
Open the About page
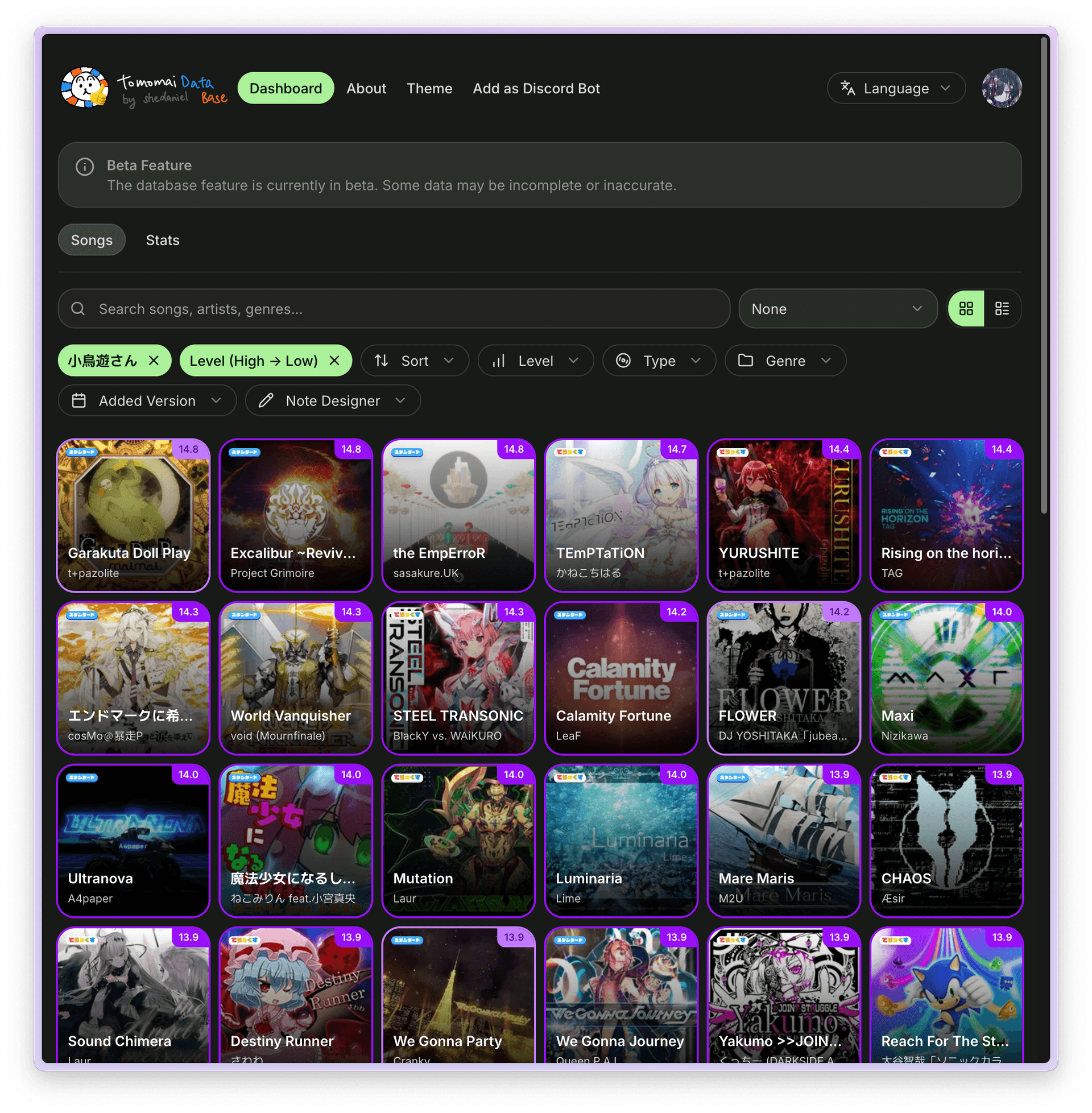[366, 88]
